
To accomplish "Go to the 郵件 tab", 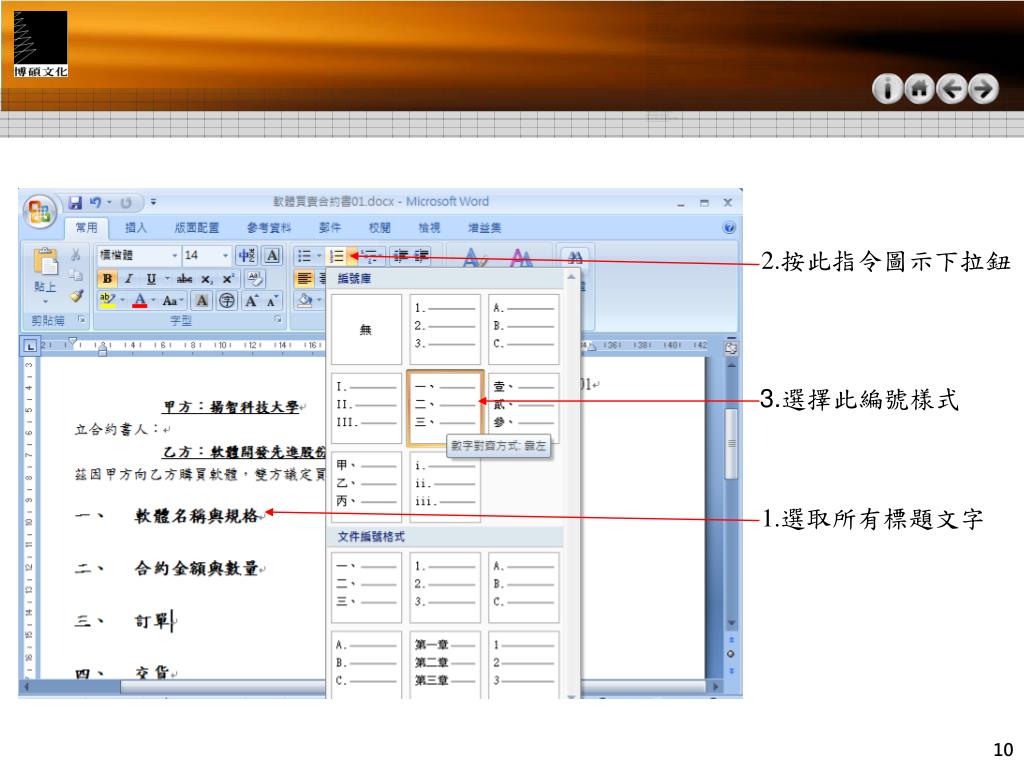I will 329,227.
